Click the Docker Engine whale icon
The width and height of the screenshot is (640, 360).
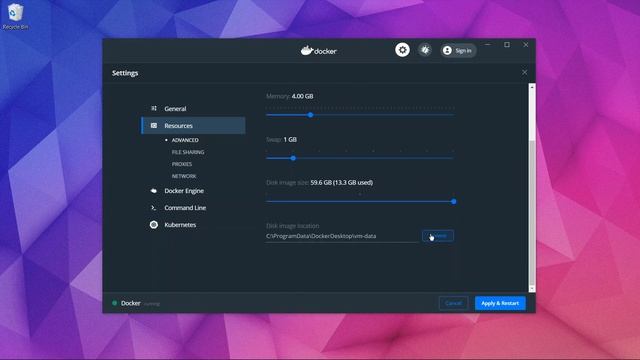coord(154,191)
